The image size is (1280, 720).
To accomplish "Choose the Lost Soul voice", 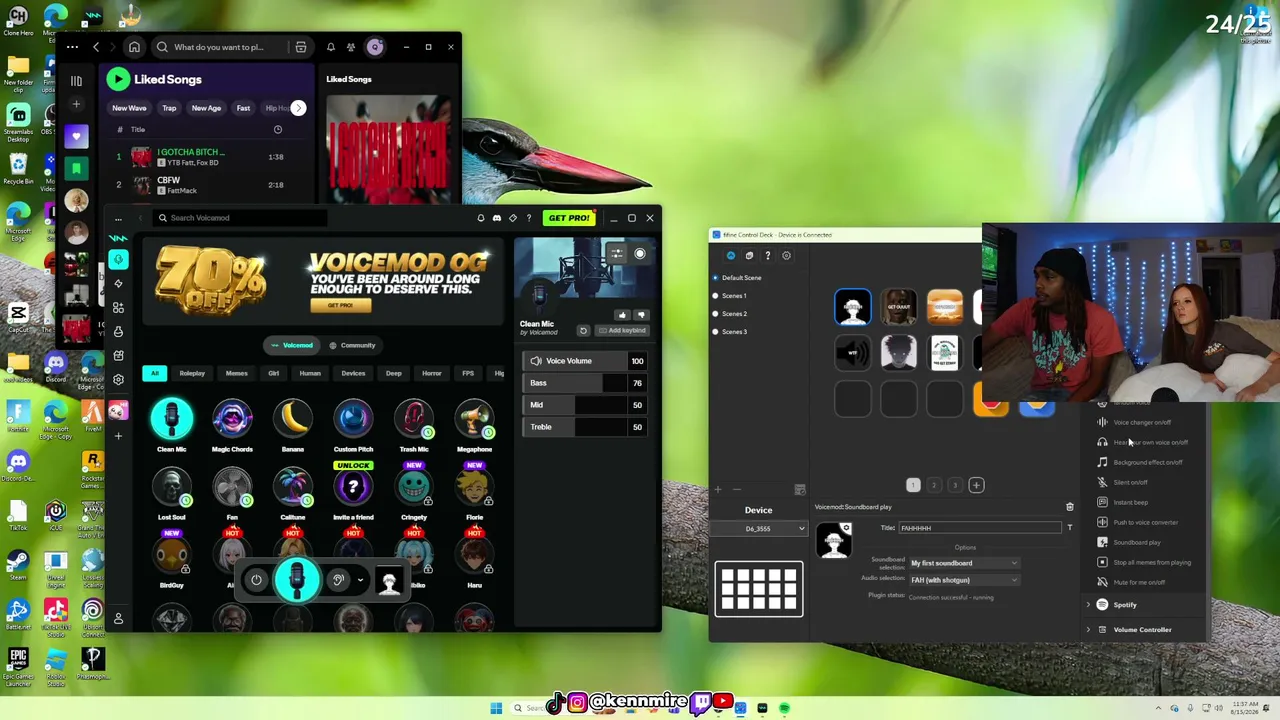I will click(172, 488).
